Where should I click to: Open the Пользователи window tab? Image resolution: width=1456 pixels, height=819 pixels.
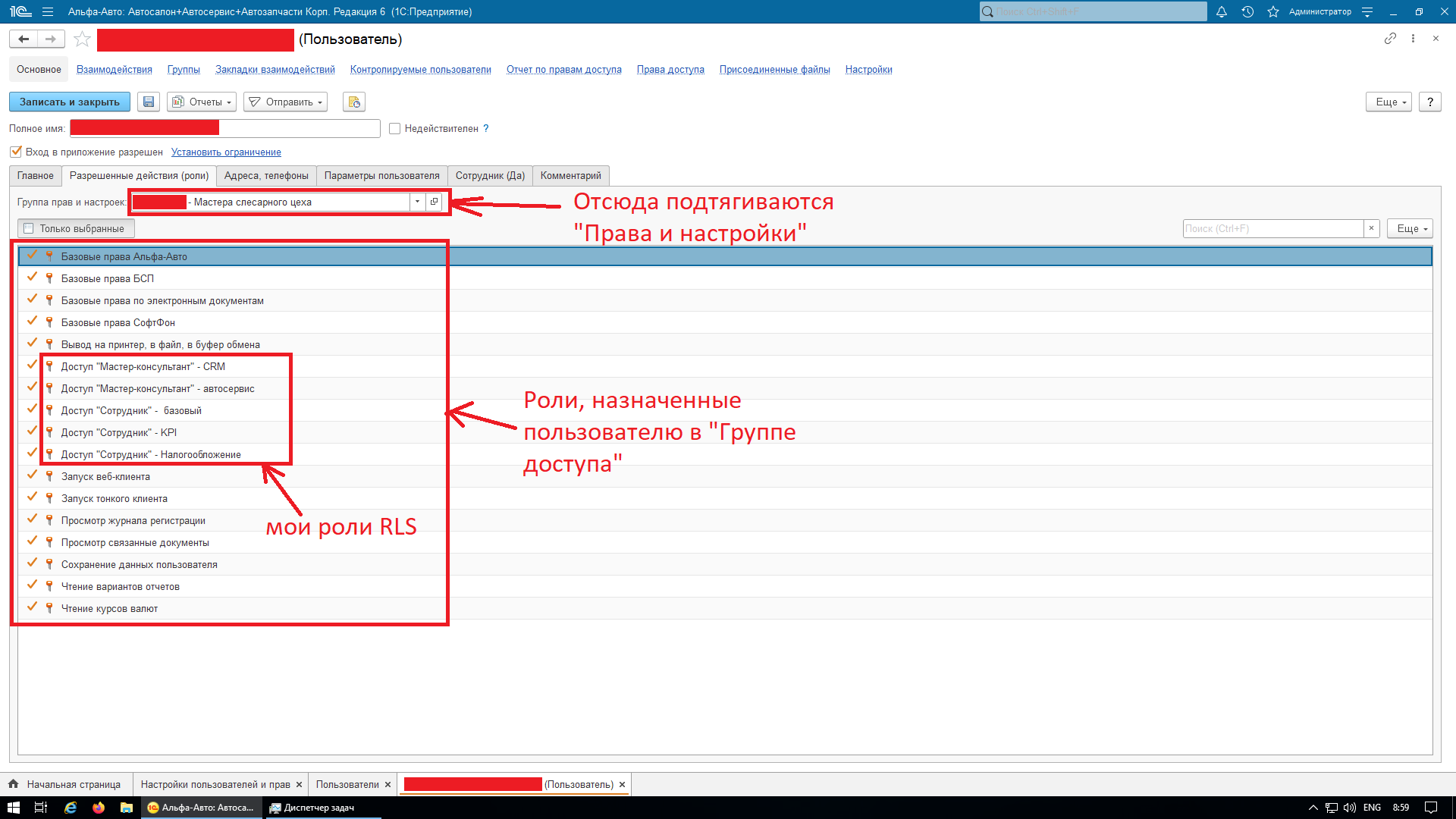(x=347, y=784)
